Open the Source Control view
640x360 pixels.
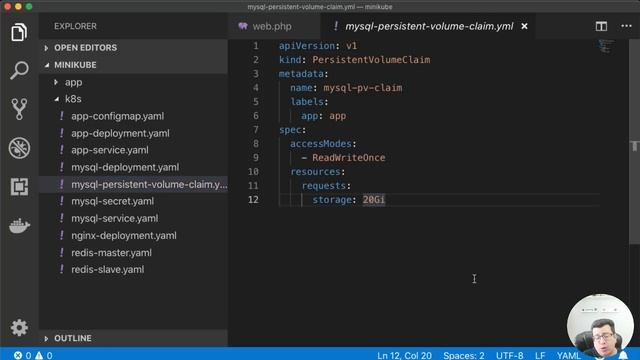(x=19, y=109)
